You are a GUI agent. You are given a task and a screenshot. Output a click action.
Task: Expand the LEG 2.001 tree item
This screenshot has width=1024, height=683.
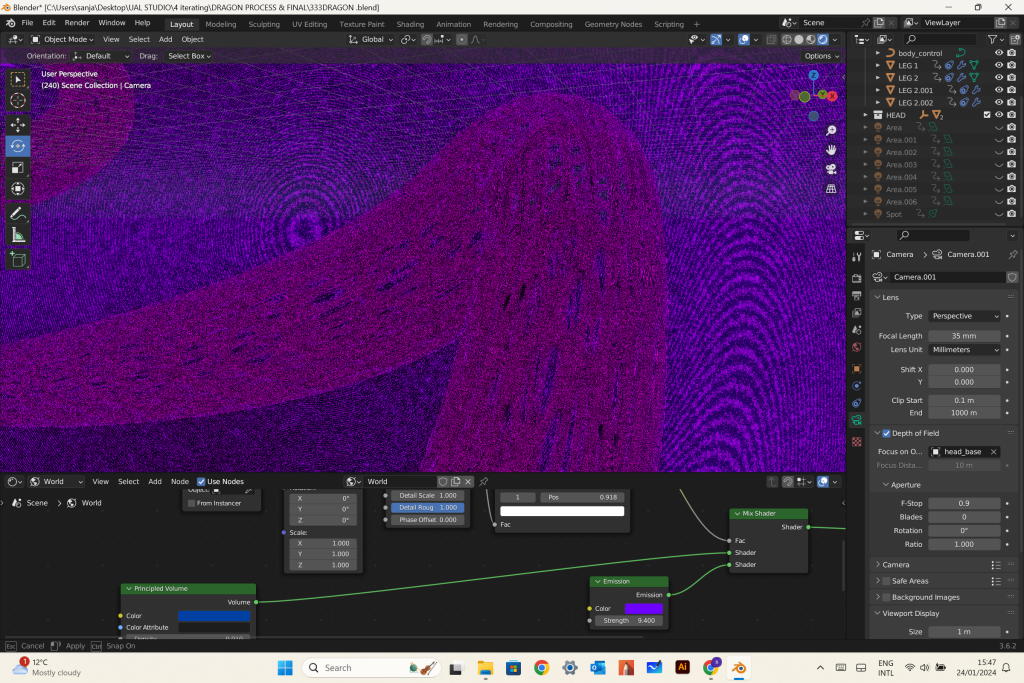click(878, 90)
